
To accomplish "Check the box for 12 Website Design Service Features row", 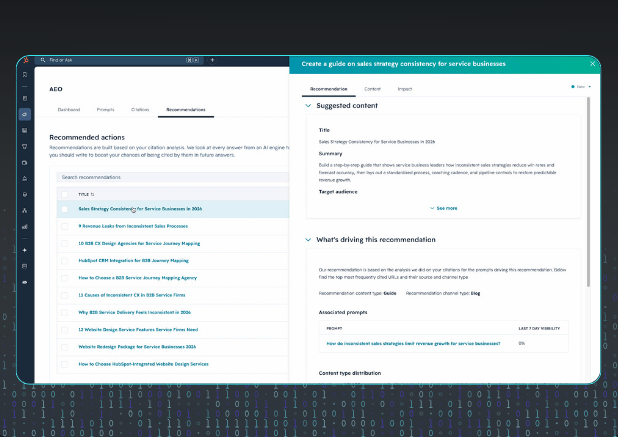I will point(65,330).
